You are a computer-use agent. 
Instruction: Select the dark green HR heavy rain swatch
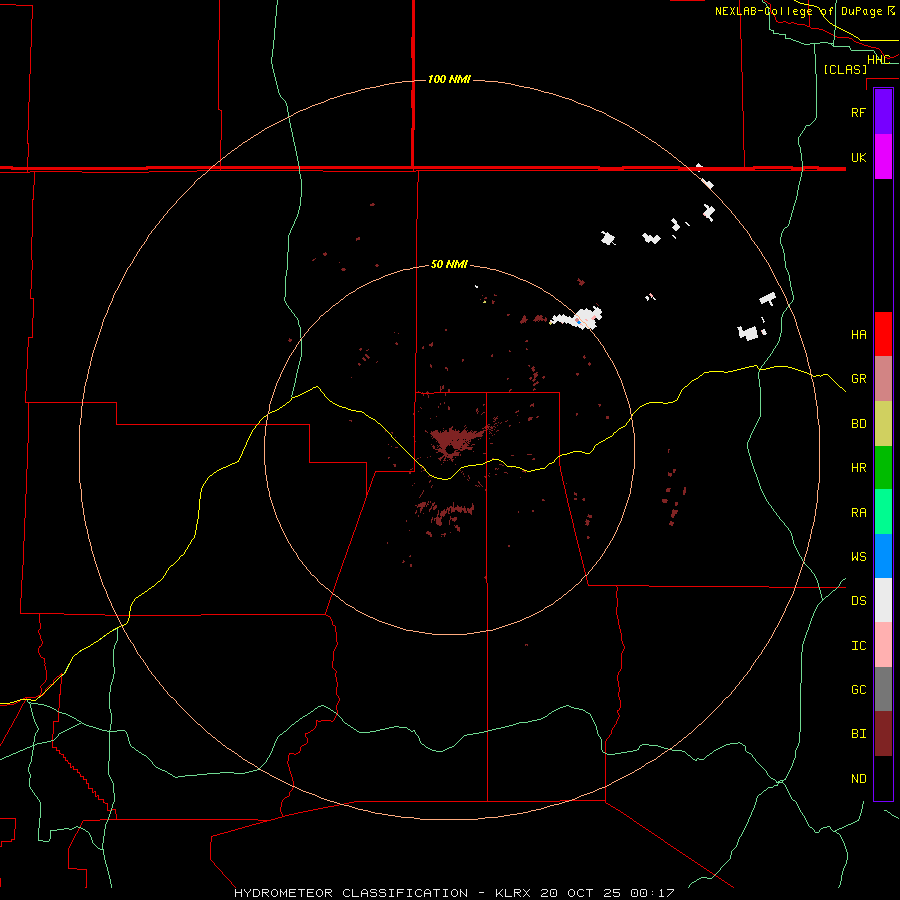[883, 468]
